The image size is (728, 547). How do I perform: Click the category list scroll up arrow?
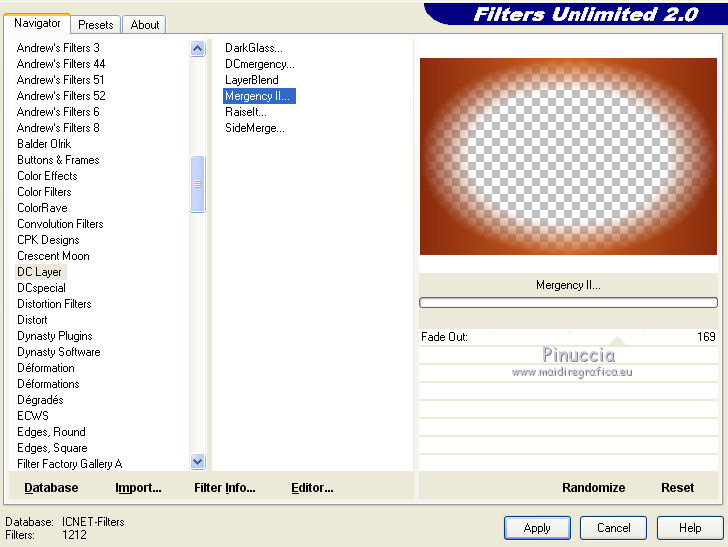click(x=197, y=48)
